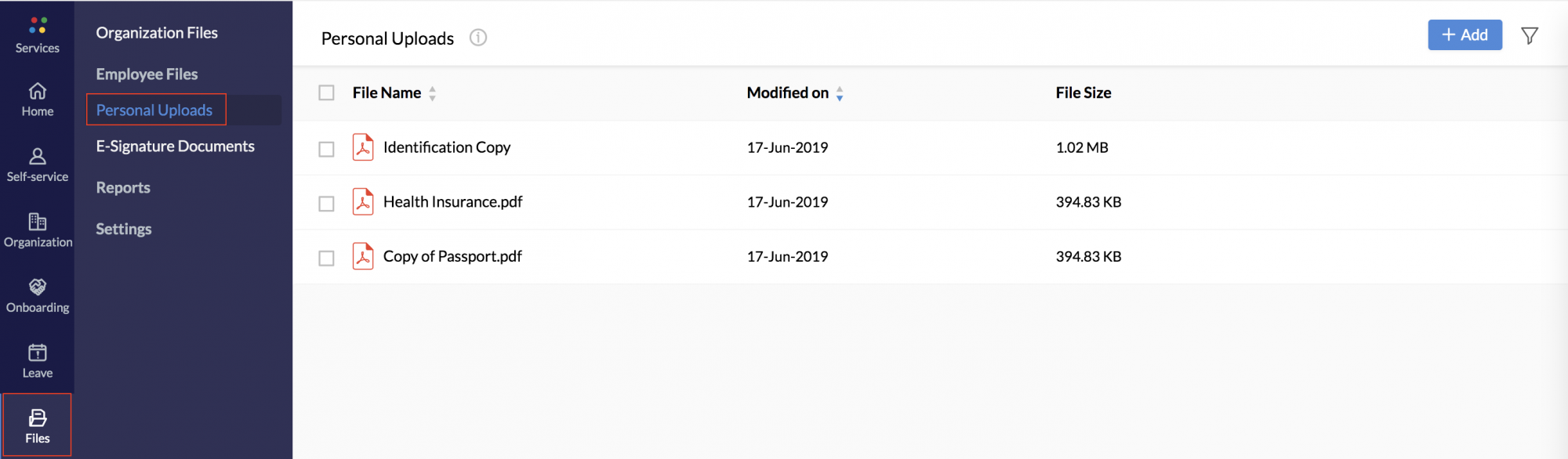This screenshot has height=459, width=1568.
Task: Click the Add button
Action: (1465, 34)
